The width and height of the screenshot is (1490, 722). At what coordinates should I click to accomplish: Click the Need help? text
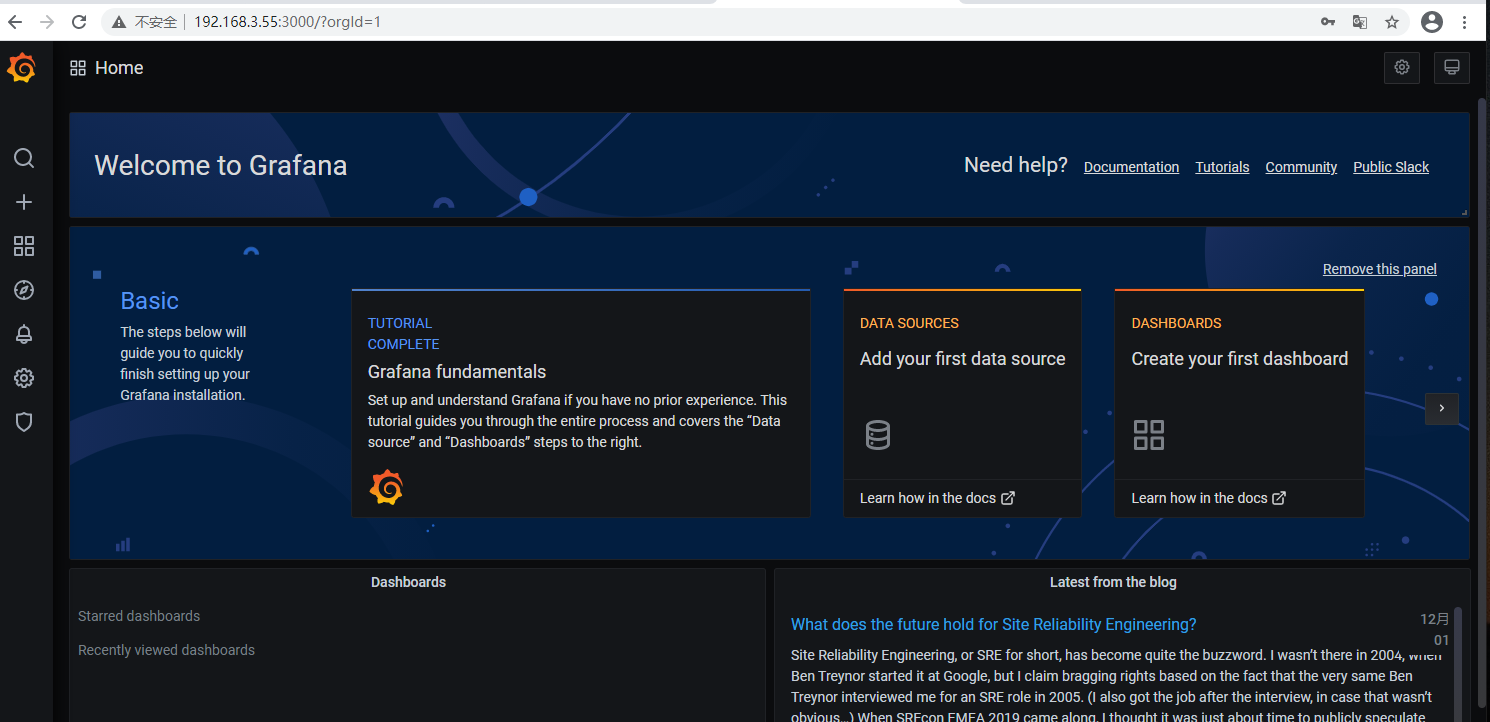pyautogui.click(x=1016, y=165)
